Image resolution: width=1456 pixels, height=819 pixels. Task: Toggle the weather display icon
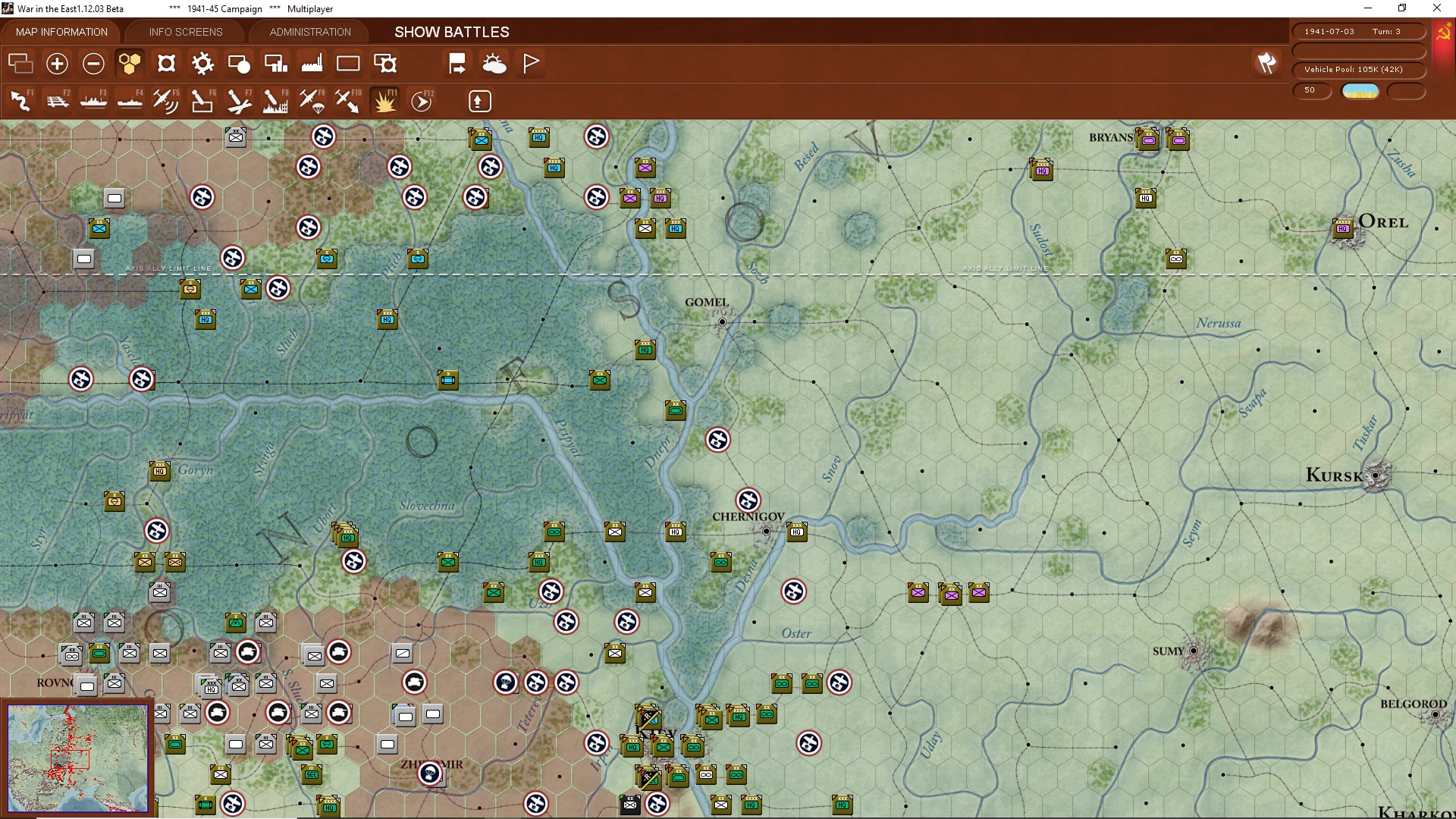[494, 64]
